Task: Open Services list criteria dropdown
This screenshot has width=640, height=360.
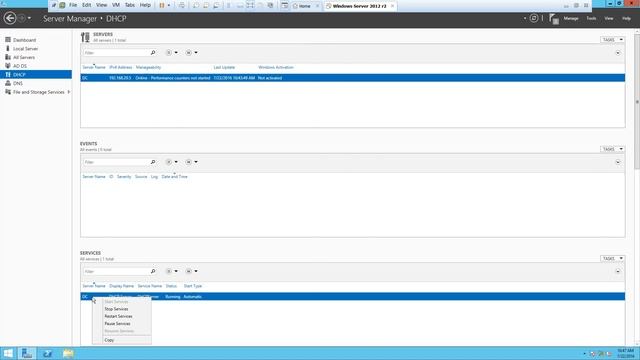Action: 171,271
